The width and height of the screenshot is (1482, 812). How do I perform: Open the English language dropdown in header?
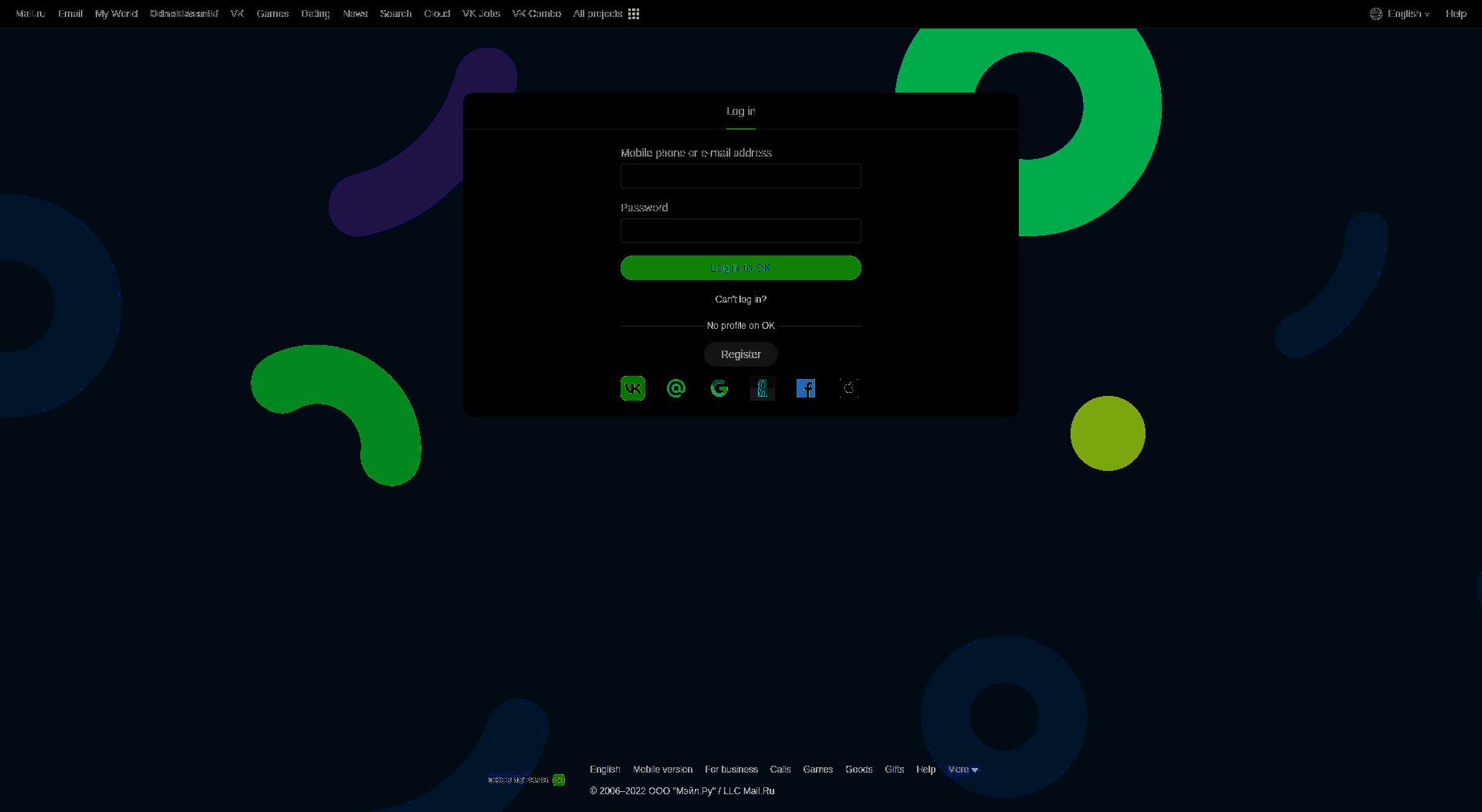click(1409, 14)
